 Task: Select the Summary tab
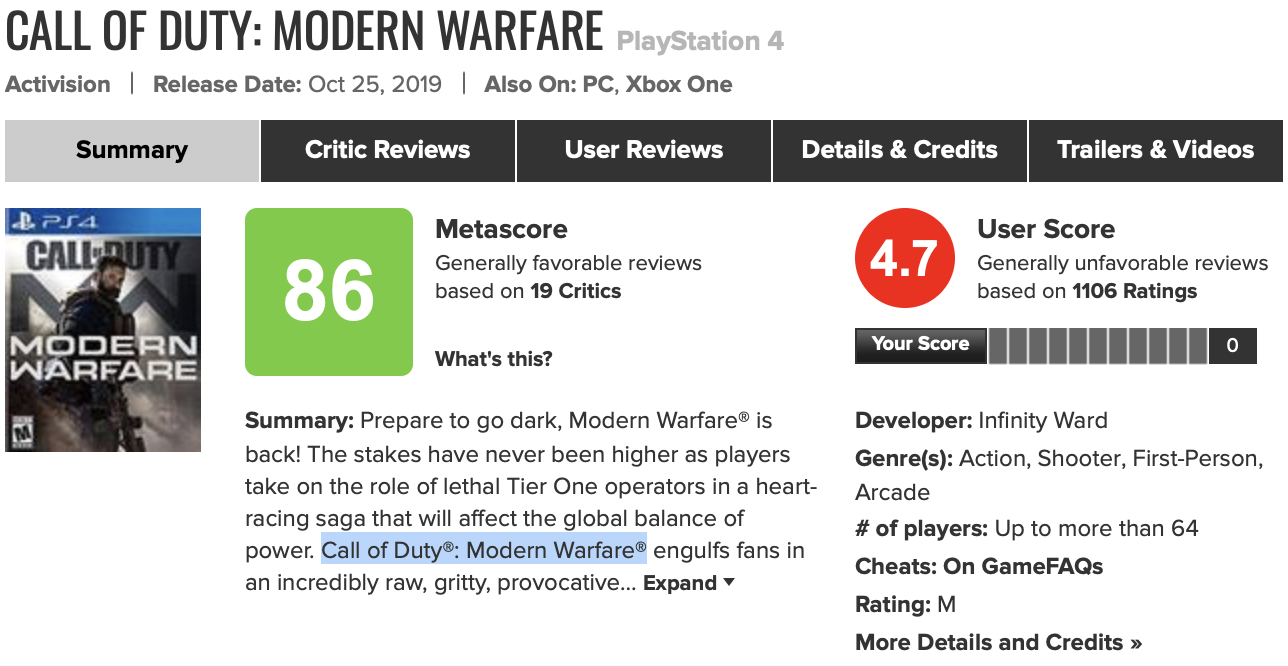click(132, 150)
